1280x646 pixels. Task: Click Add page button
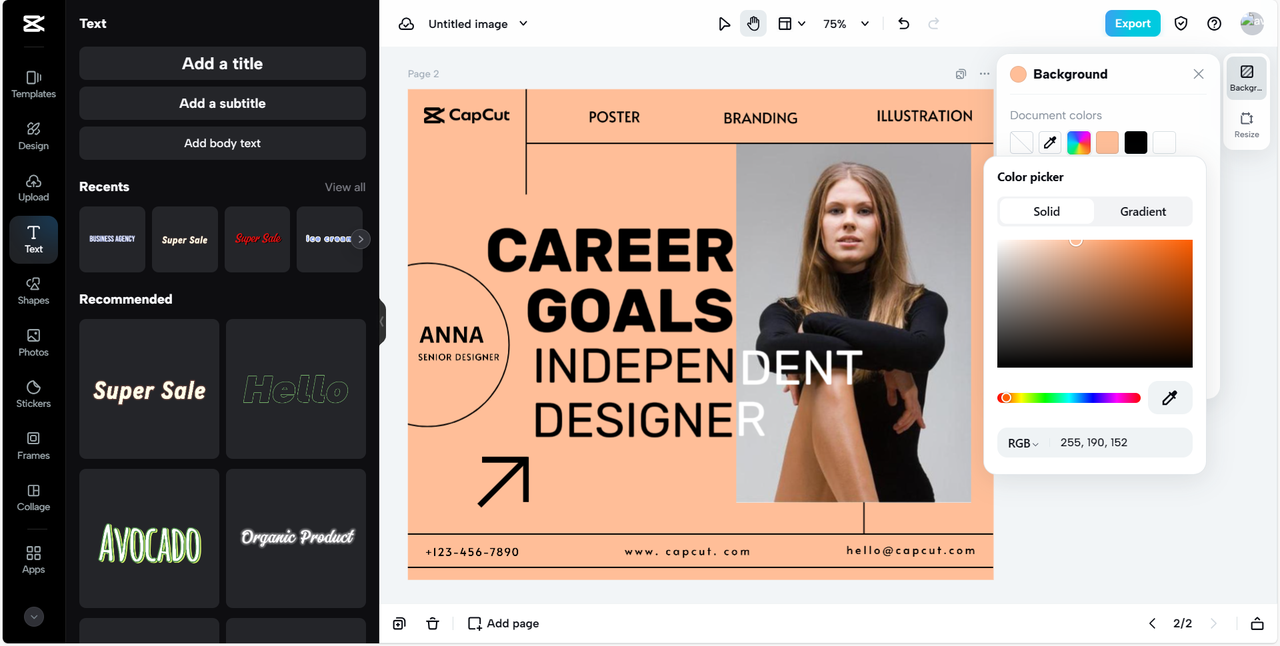click(x=503, y=623)
